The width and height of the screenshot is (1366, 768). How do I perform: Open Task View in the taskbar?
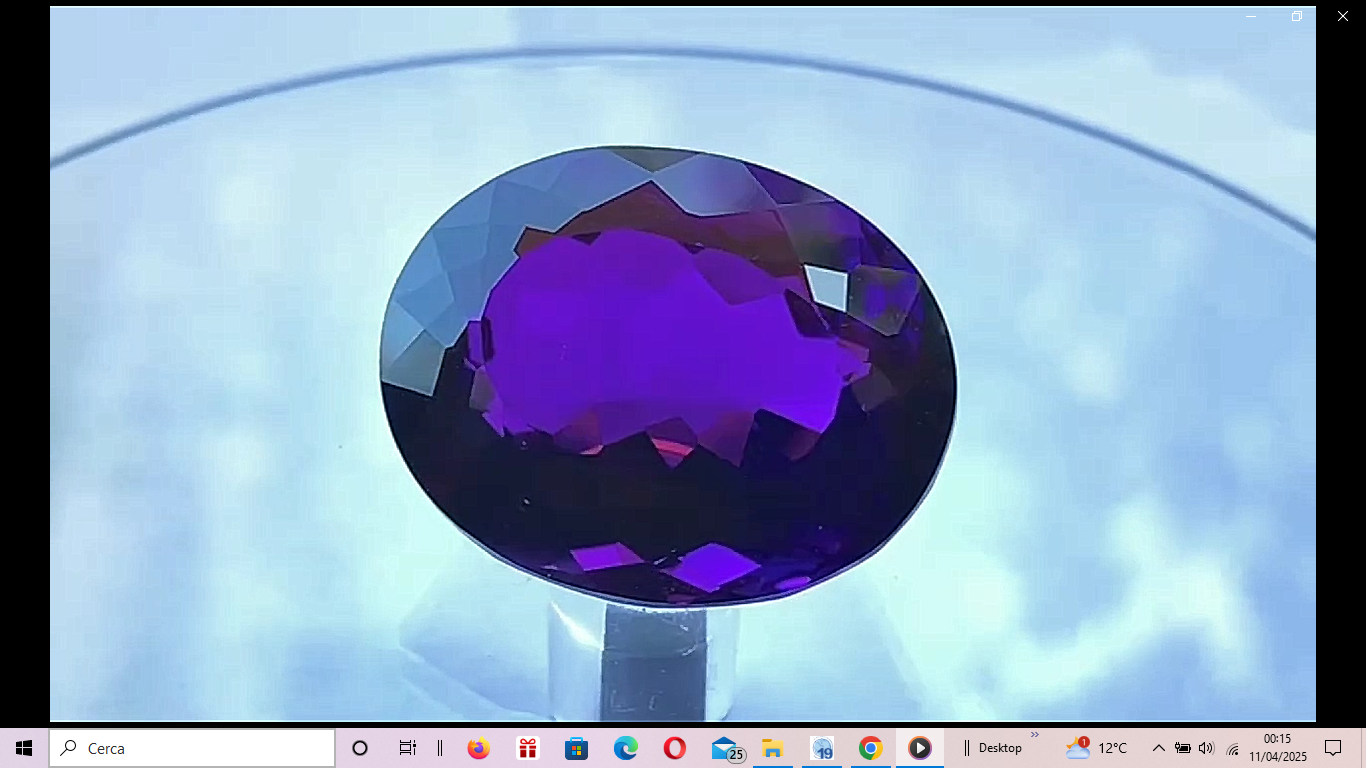(x=407, y=748)
